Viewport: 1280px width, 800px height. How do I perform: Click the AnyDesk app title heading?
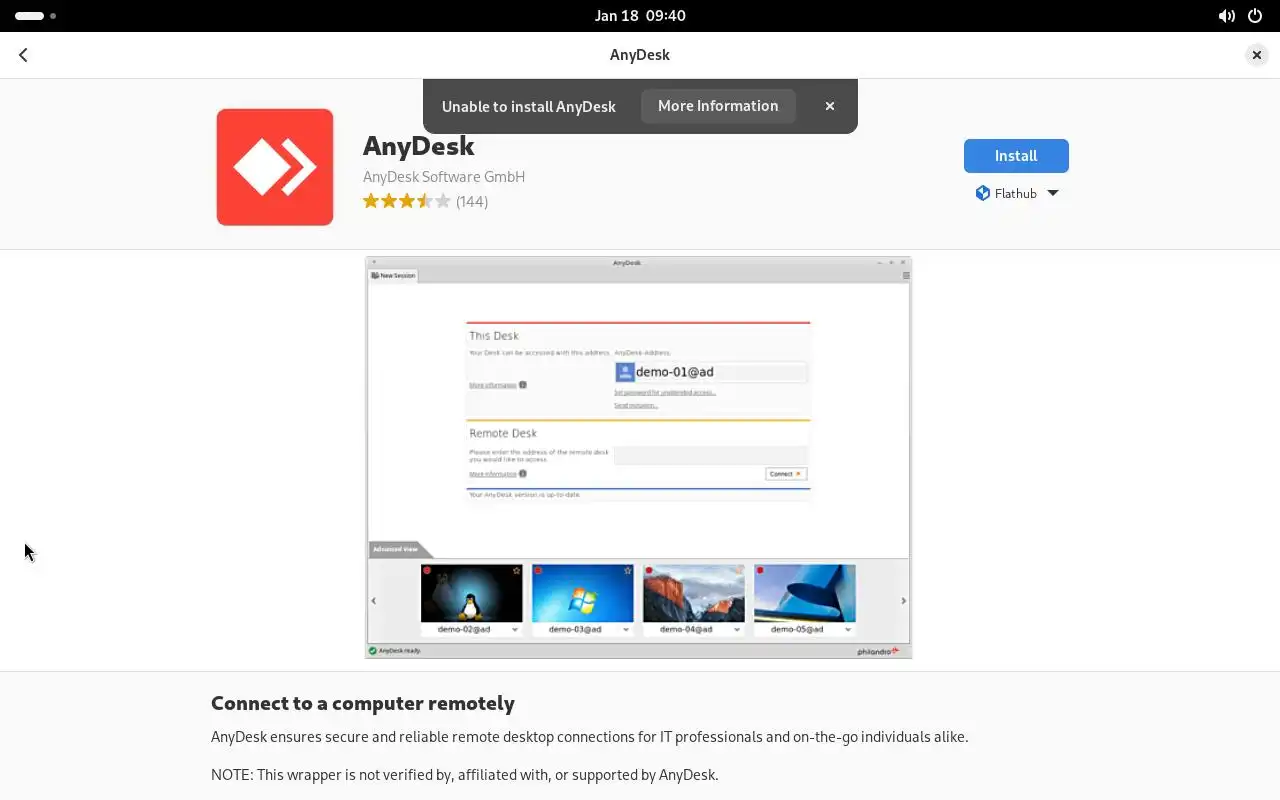[x=419, y=146]
